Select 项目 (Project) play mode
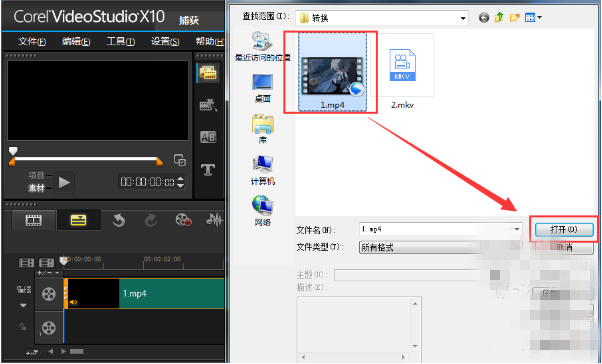This screenshot has width=602, height=364. tap(36, 175)
